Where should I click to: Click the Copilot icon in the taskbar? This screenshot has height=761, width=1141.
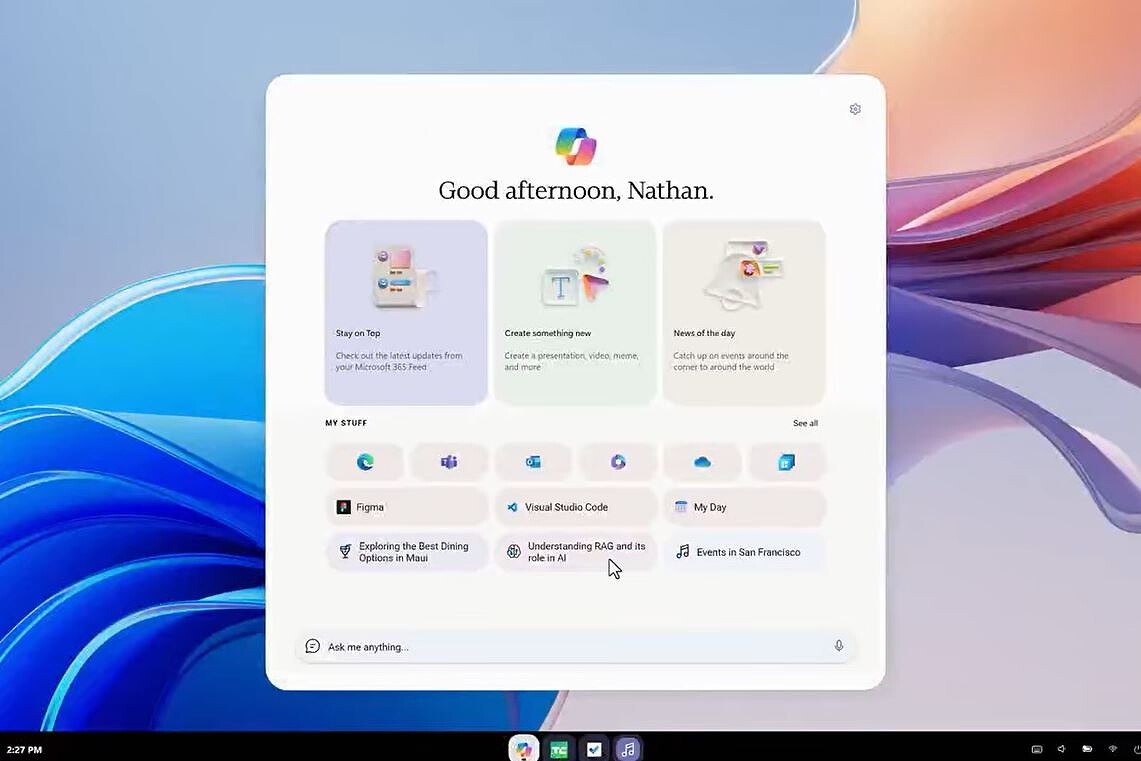click(x=523, y=749)
